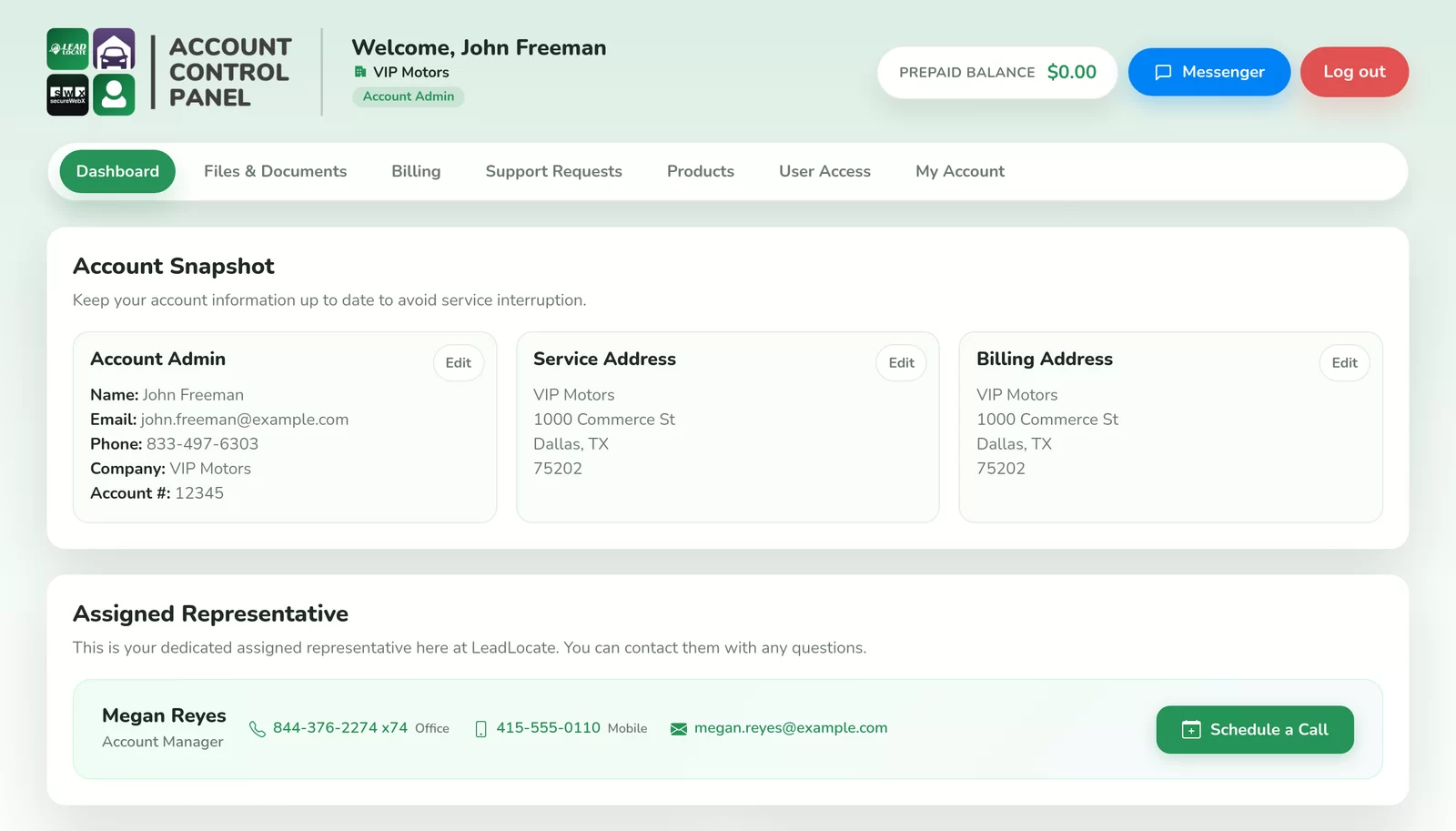Click the mobile phone icon
Viewport: 1456px width, 831px height.
(x=481, y=729)
